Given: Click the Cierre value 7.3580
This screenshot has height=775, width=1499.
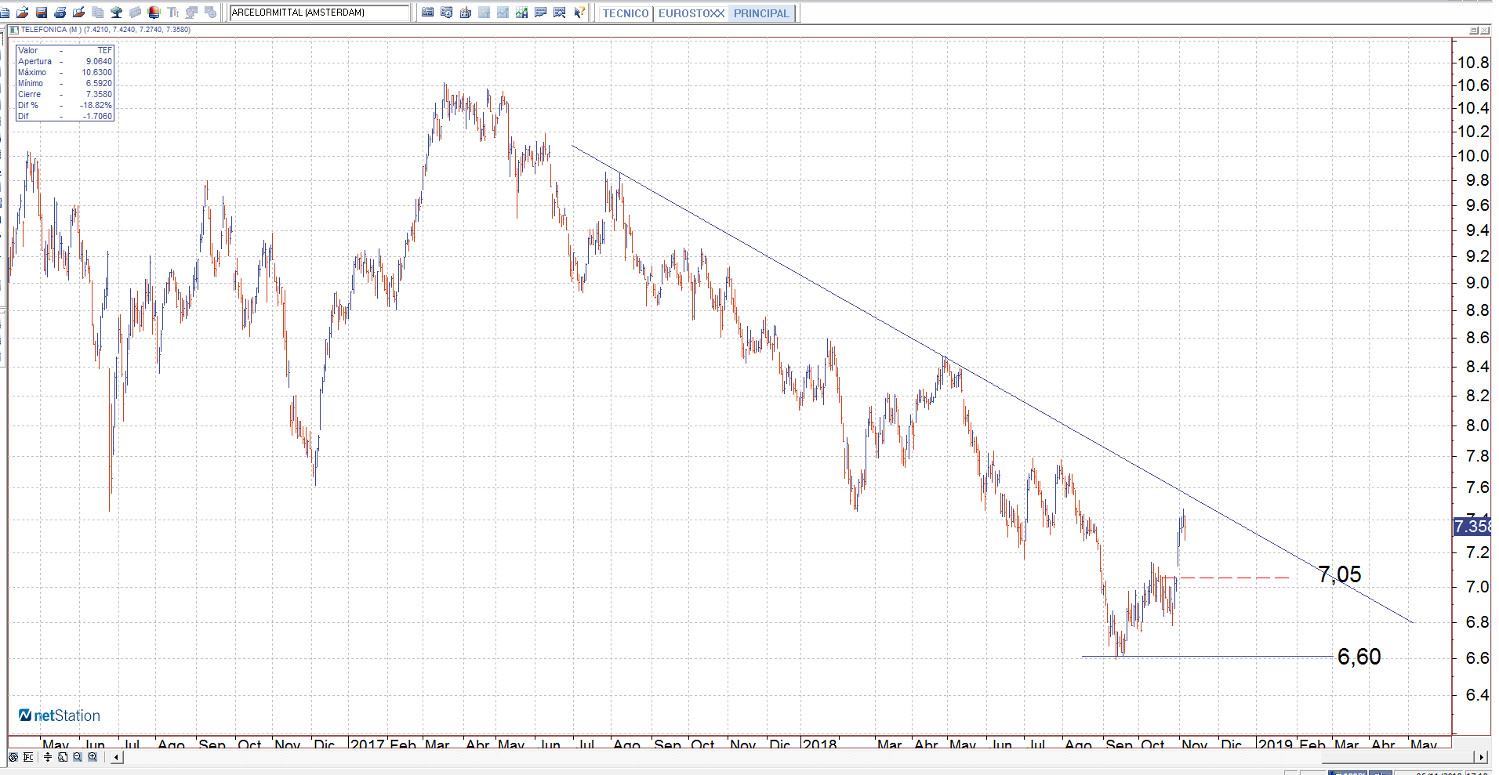Looking at the screenshot, I should [98, 94].
